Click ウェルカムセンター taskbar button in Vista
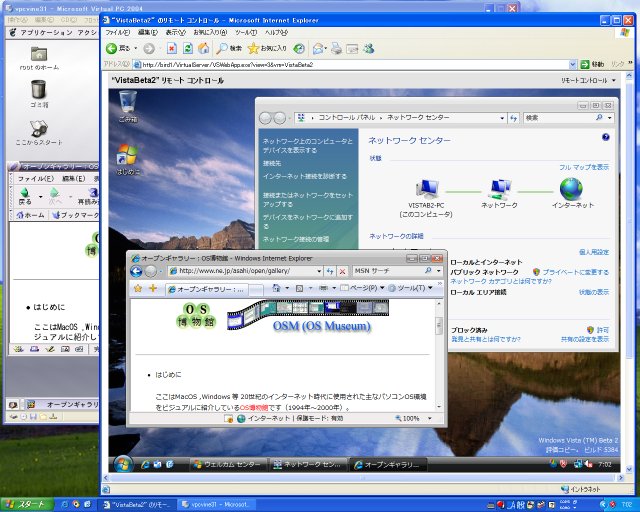 [x=228, y=465]
